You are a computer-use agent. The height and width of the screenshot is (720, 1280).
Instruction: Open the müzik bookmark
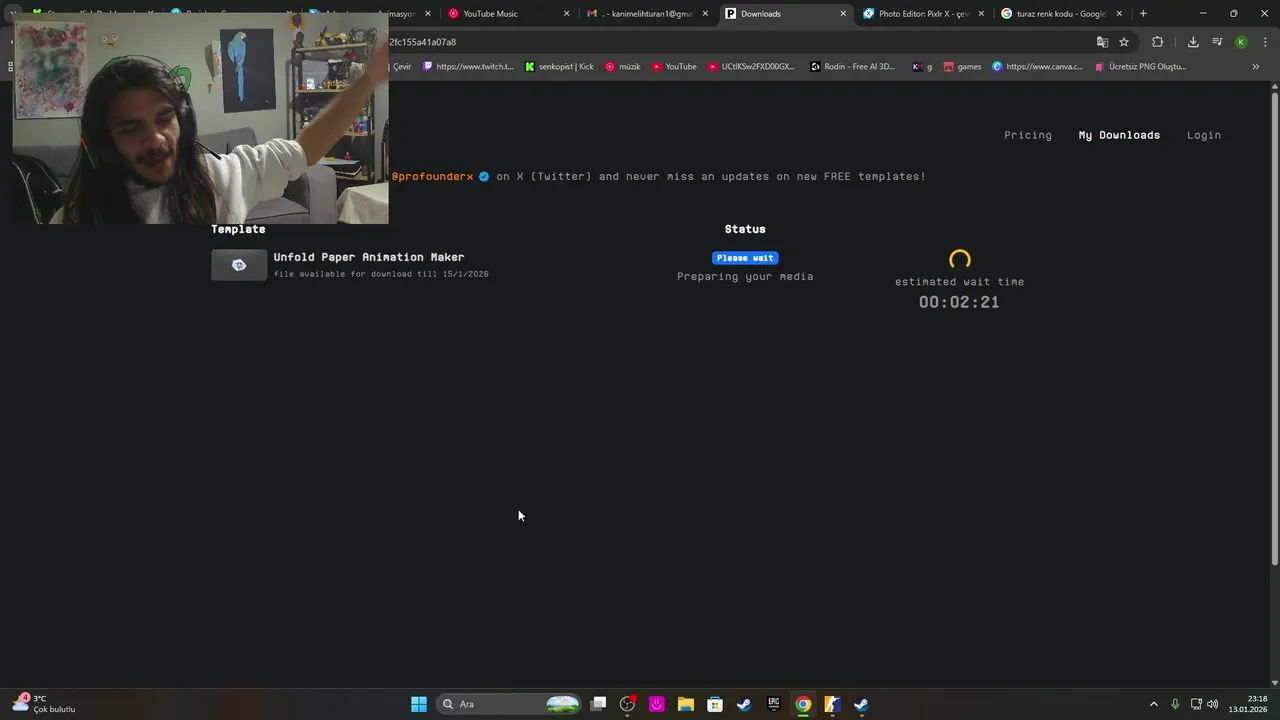(x=623, y=67)
